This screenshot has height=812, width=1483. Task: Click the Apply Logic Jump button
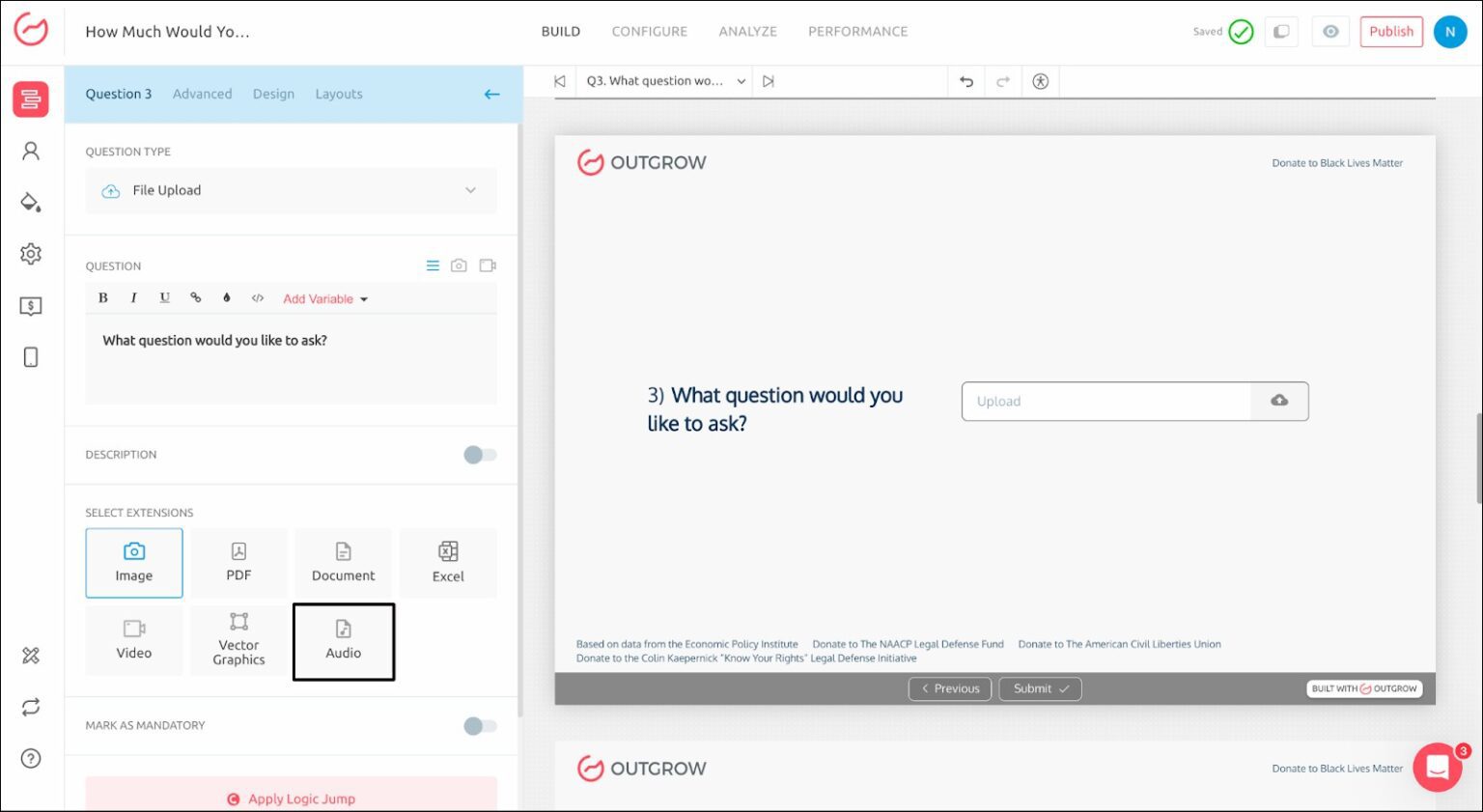[291, 798]
